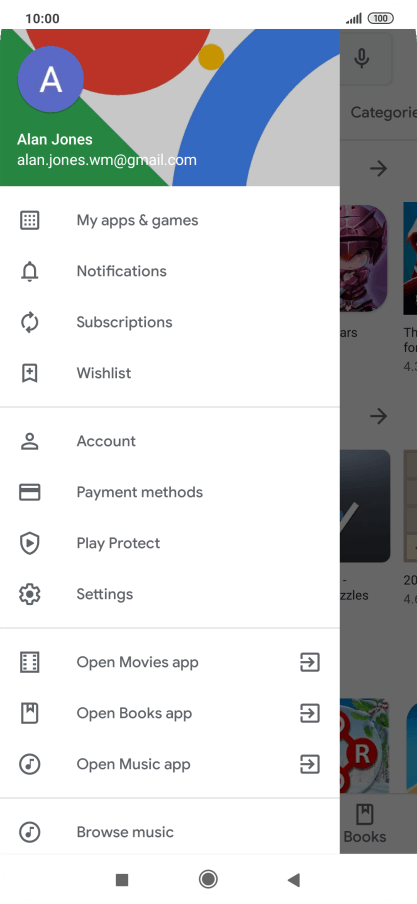The height and width of the screenshot is (904, 417).
Task: Tap the Android home circle button
Action: pyautogui.click(x=208, y=879)
